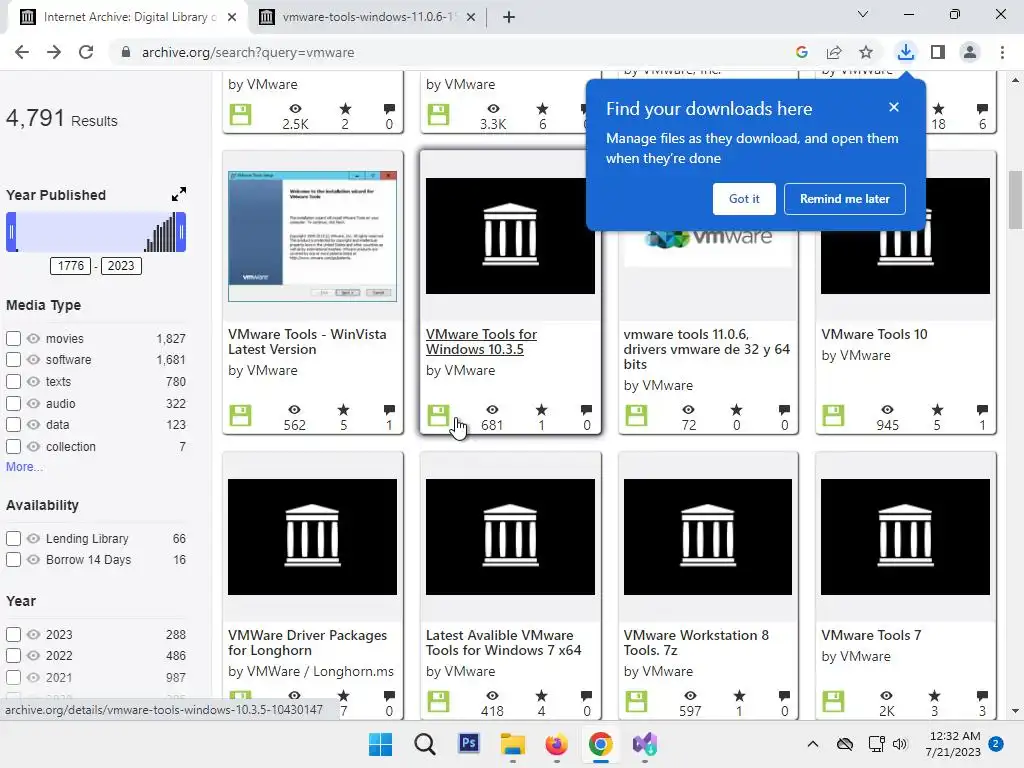Screen dimensions: 1024x768
Task: Open Chrome downloads icon in toolbar
Action: 905,52
